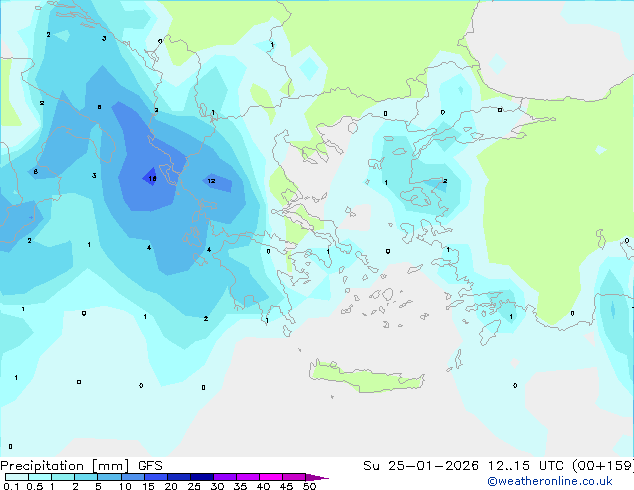Click legend scale label '20'

[x=171, y=486]
